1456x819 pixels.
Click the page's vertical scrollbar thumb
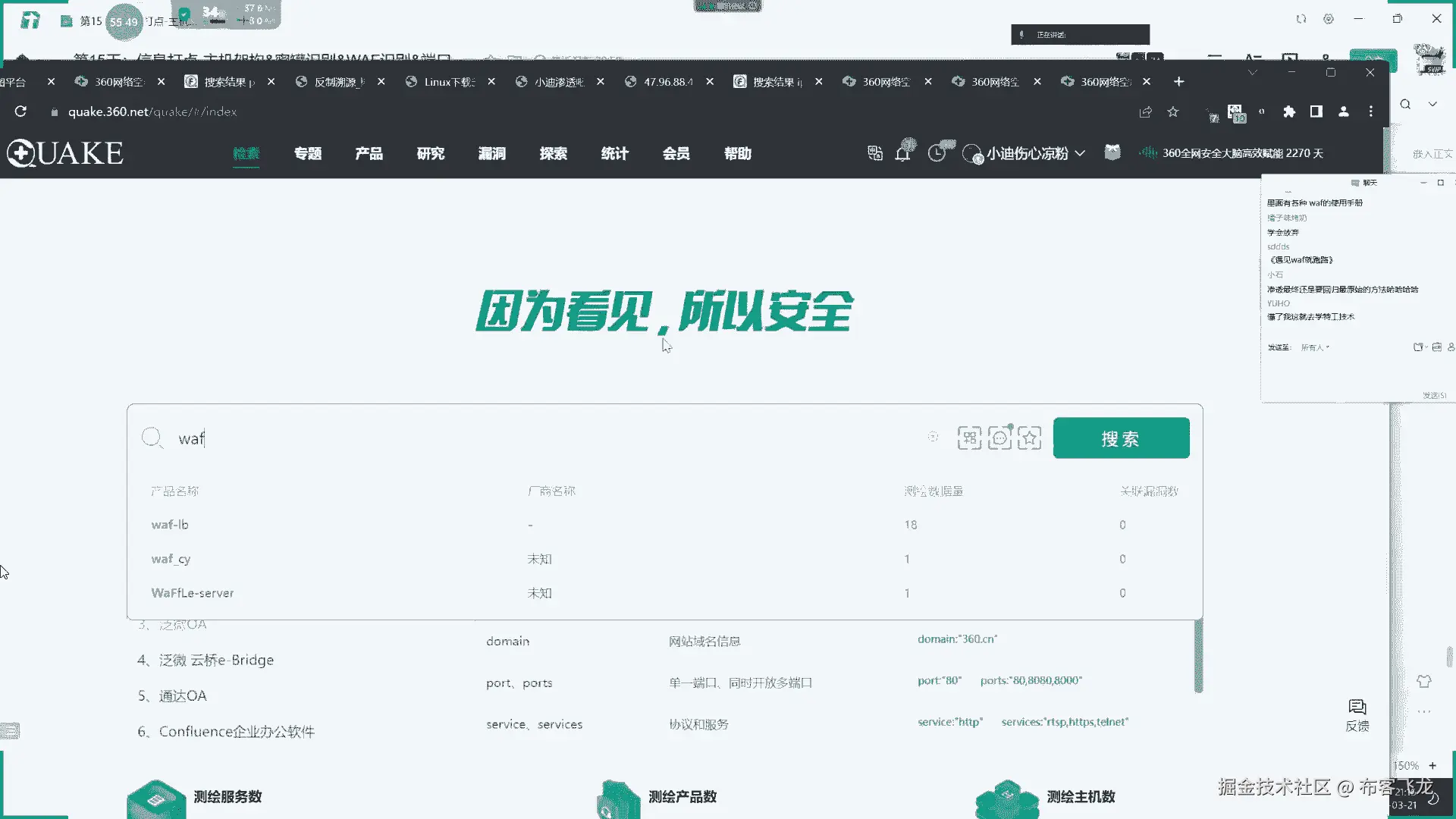pyautogui.click(x=1198, y=656)
